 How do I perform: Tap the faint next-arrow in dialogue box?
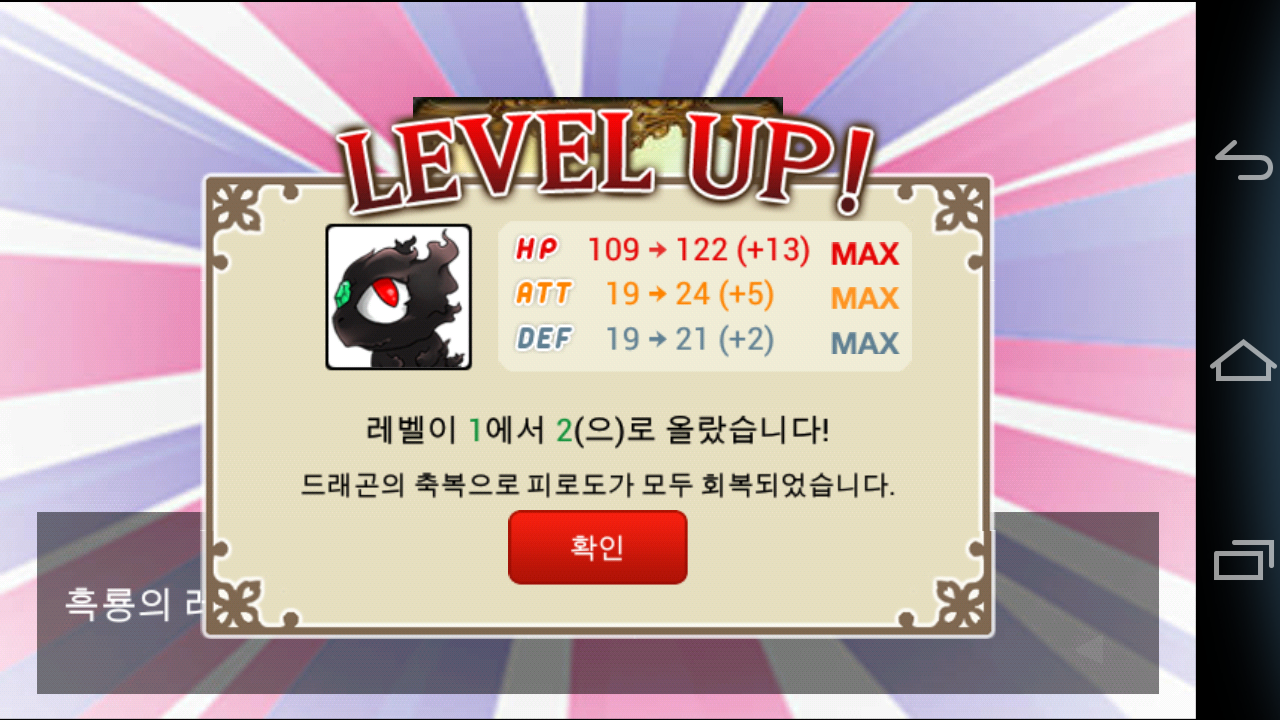(x=1089, y=651)
